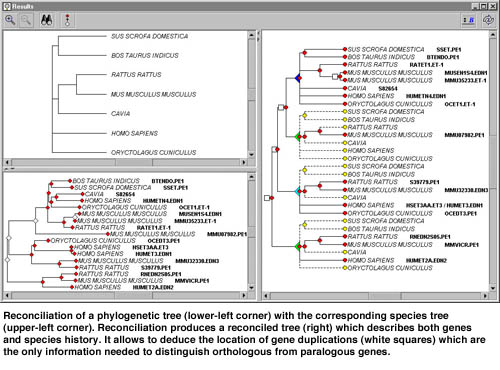The width and height of the screenshot is (500, 370).
Task: Click white duplication square near MUSEN154.EDN1
Action: coord(335,77)
